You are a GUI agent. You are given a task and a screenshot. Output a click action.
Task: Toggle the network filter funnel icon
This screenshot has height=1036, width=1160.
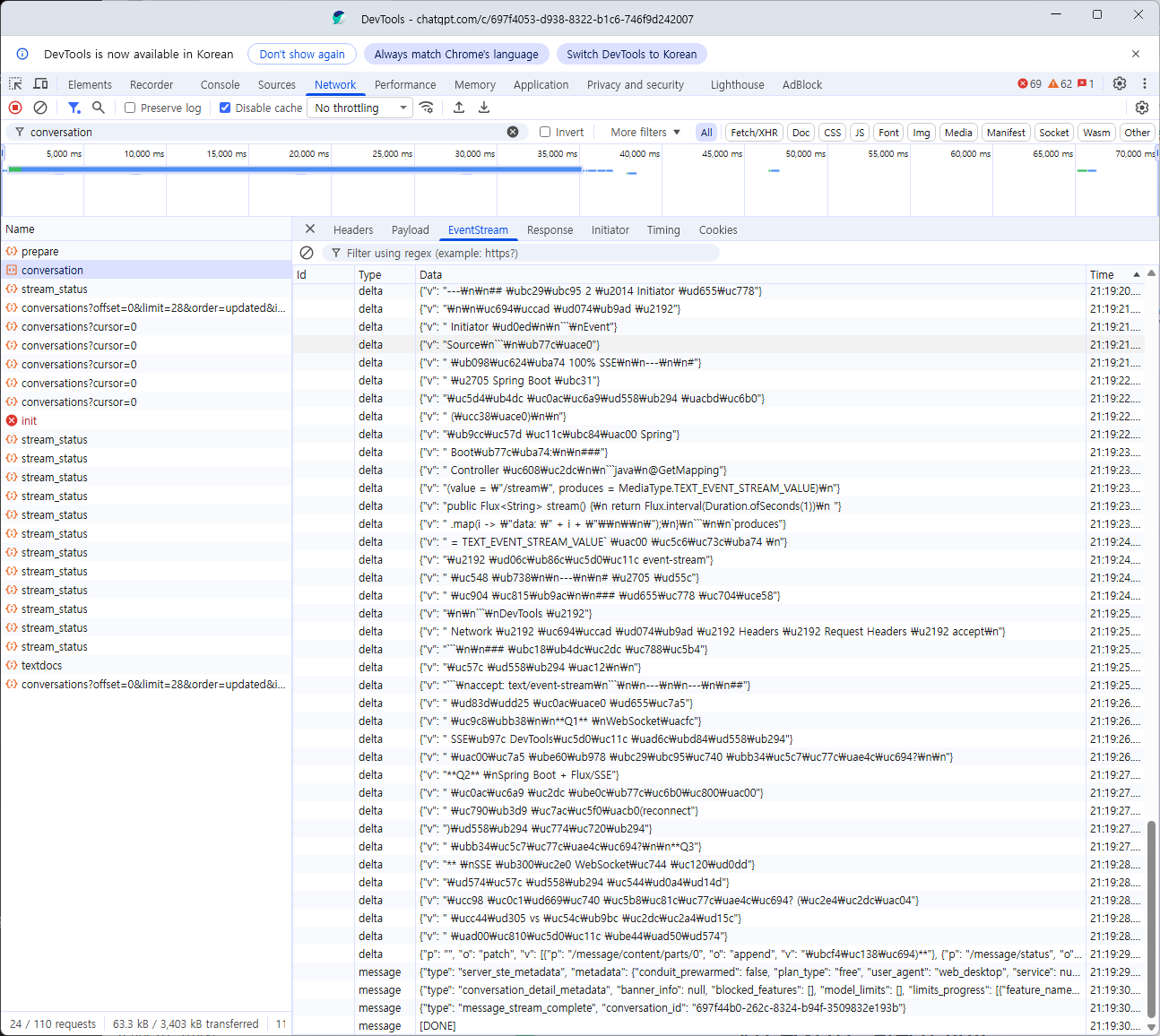(x=74, y=108)
